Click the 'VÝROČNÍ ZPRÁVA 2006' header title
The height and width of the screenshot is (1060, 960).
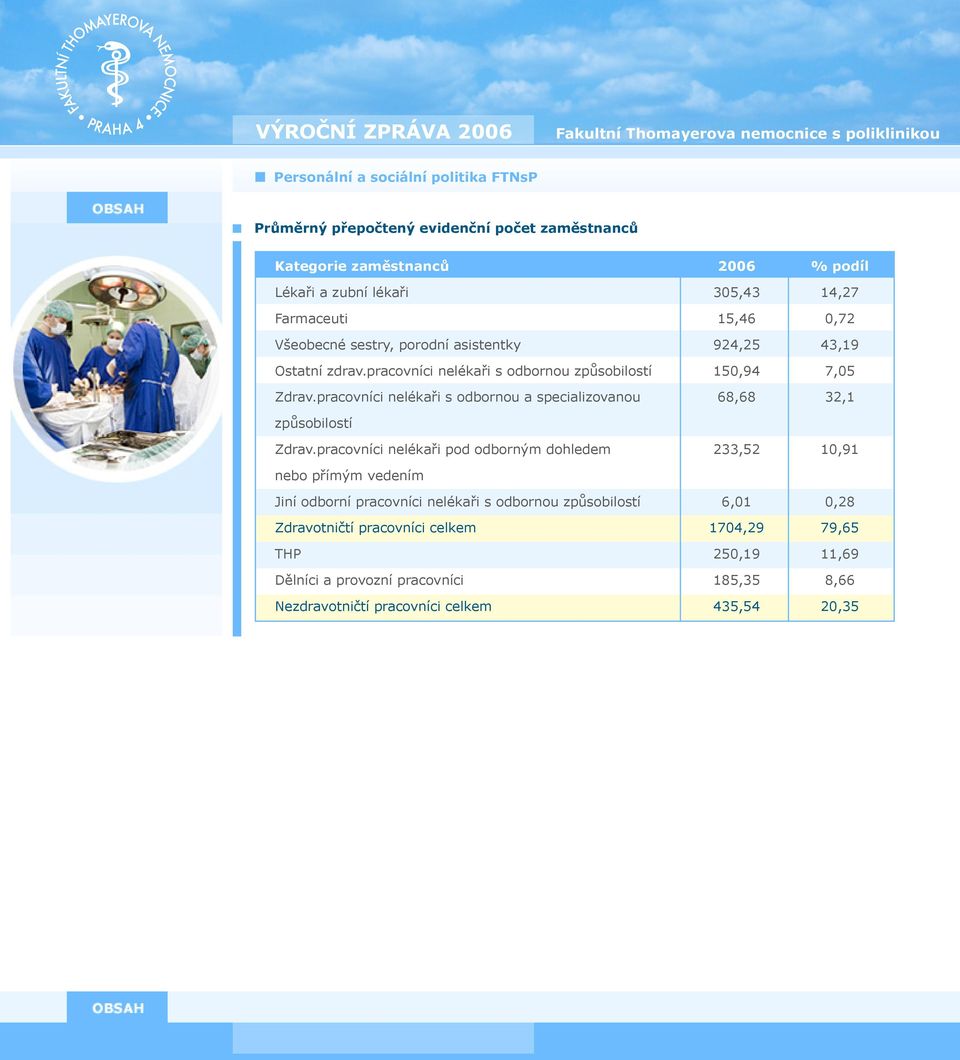coord(383,131)
